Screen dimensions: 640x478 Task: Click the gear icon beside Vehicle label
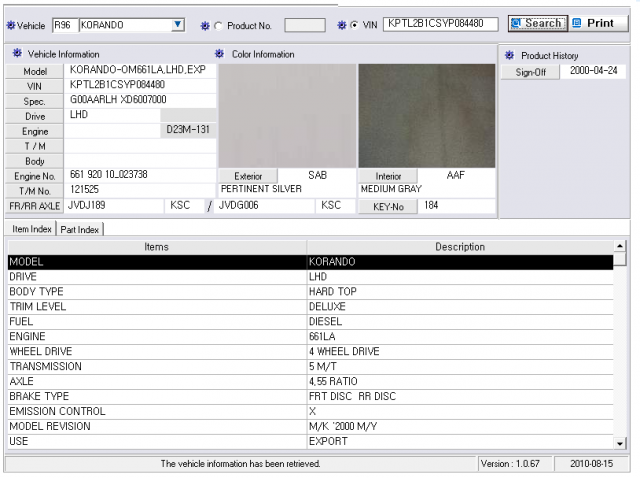pos(11,25)
